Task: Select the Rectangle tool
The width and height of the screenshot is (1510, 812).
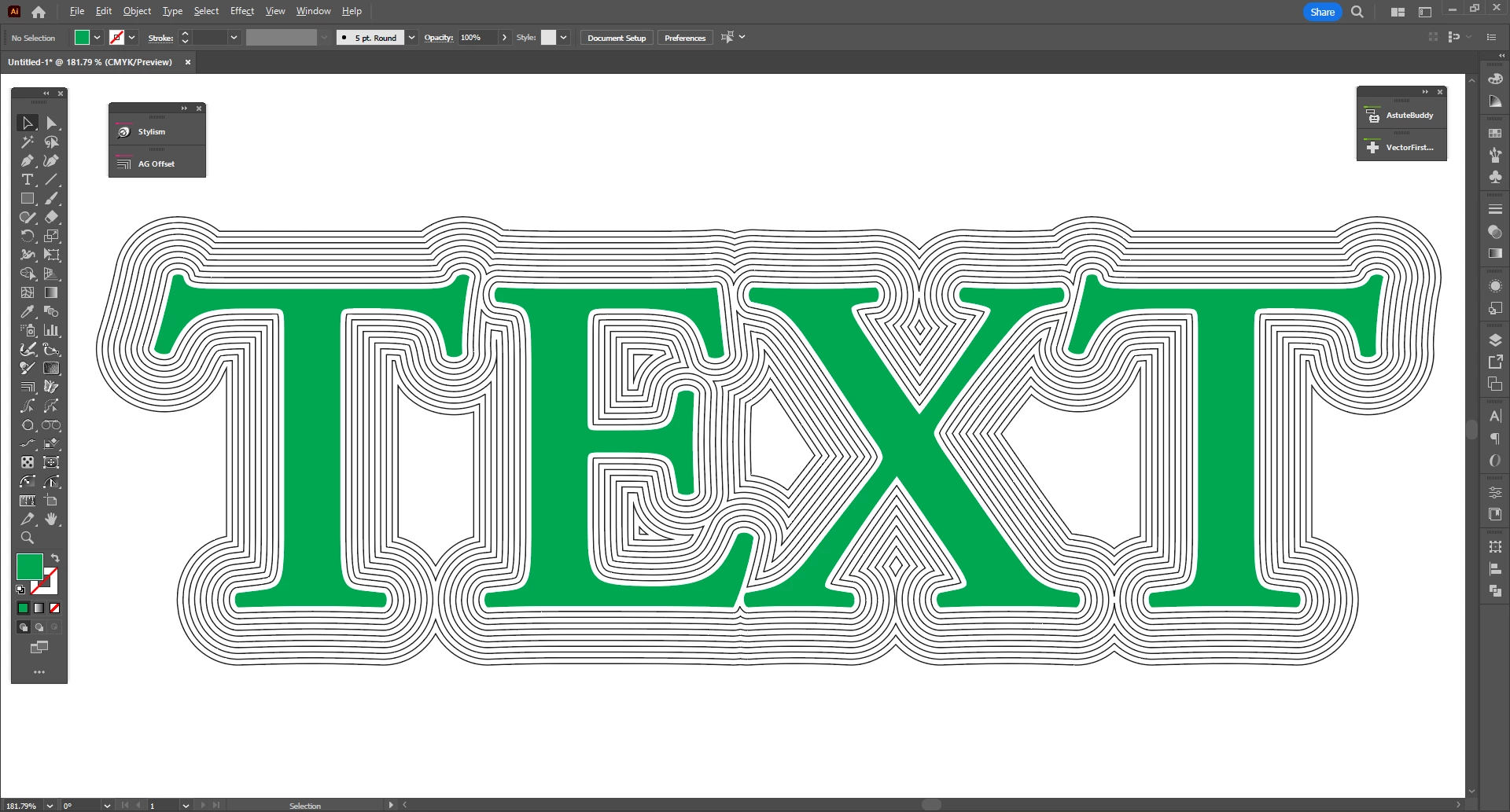Action: tap(28, 198)
